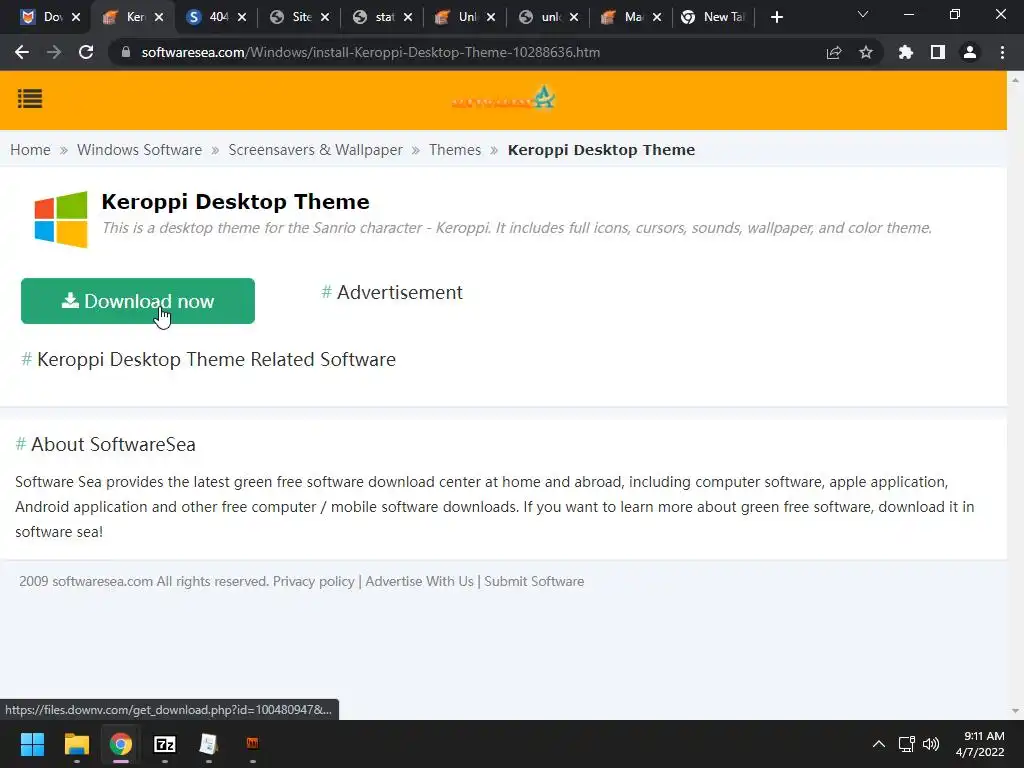Open File Explorer from taskbar
The height and width of the screenshot is (768, 1024).
[76, 744]
